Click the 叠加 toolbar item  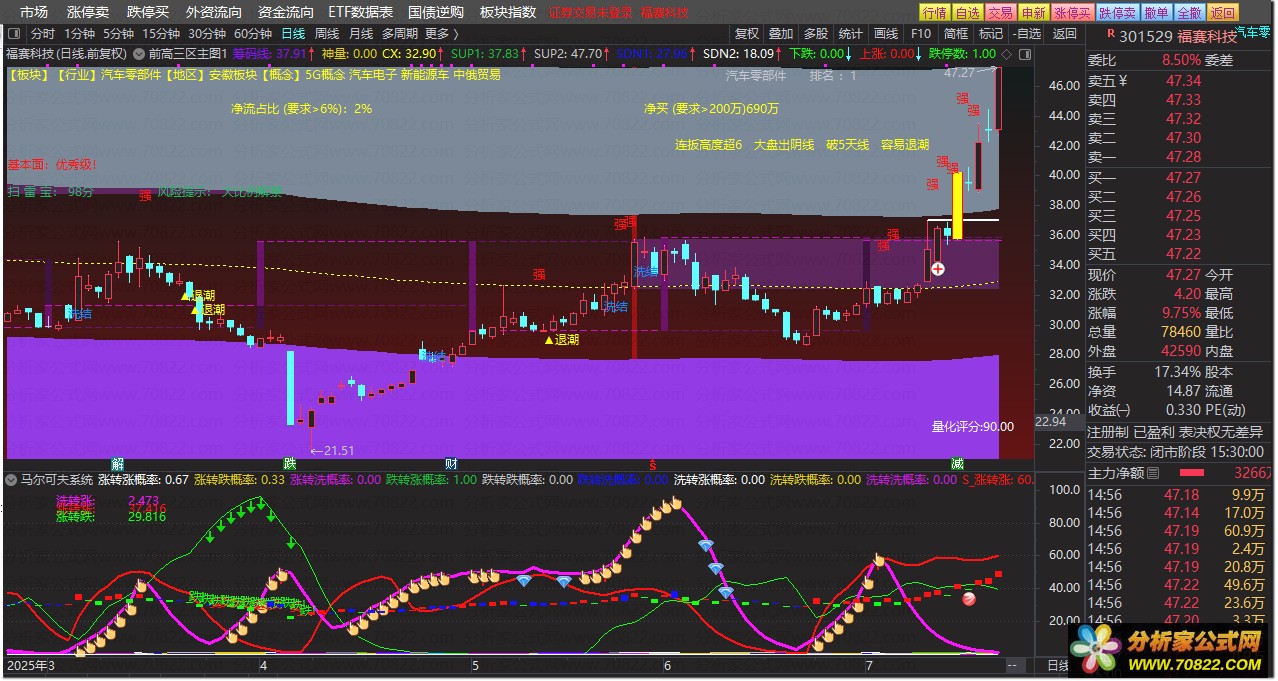pos(781,33)
